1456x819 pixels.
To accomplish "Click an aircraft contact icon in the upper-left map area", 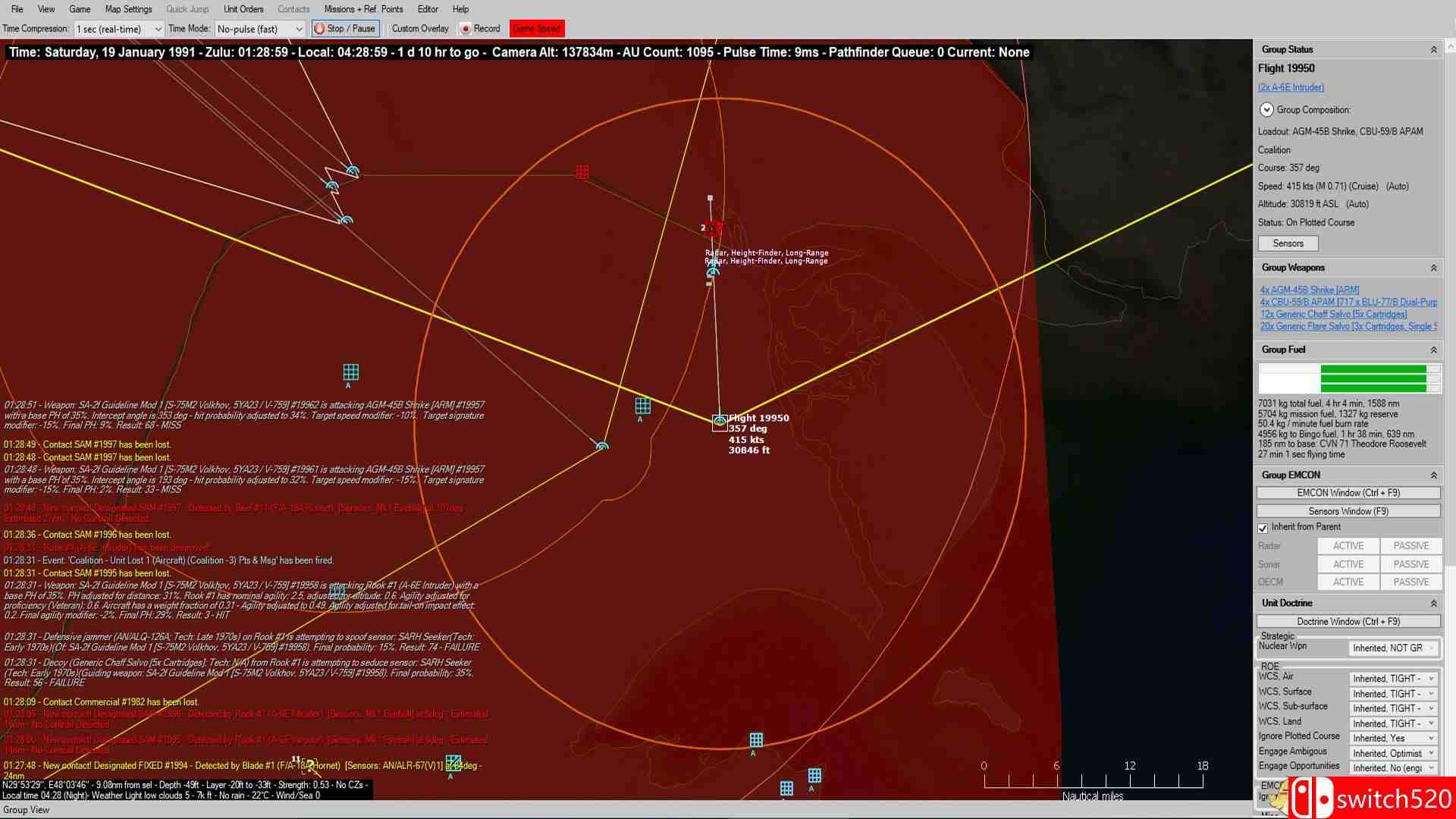I will [351, 171].
